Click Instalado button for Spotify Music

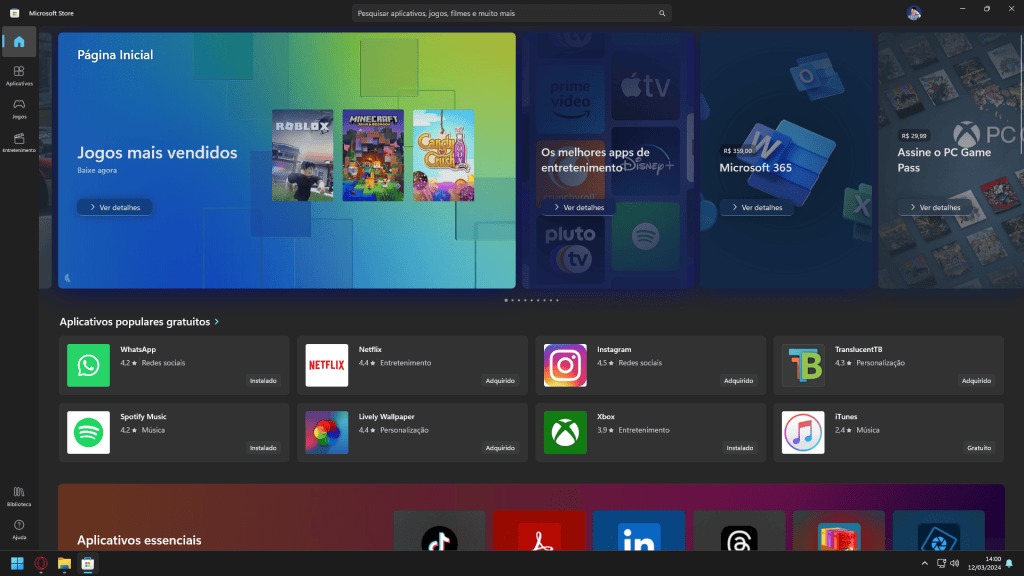[263, 448]
